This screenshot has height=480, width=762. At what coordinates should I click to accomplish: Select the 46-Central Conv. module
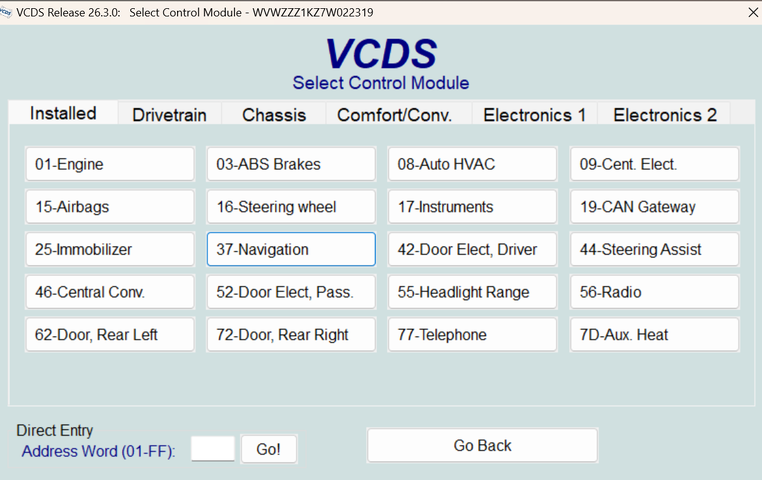(110, 292)
